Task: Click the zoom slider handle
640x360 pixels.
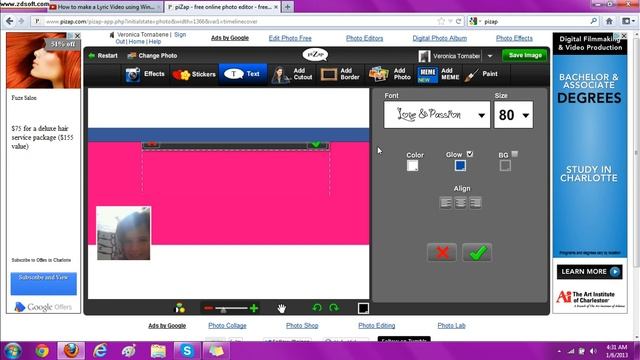Action: coord(223,309)
